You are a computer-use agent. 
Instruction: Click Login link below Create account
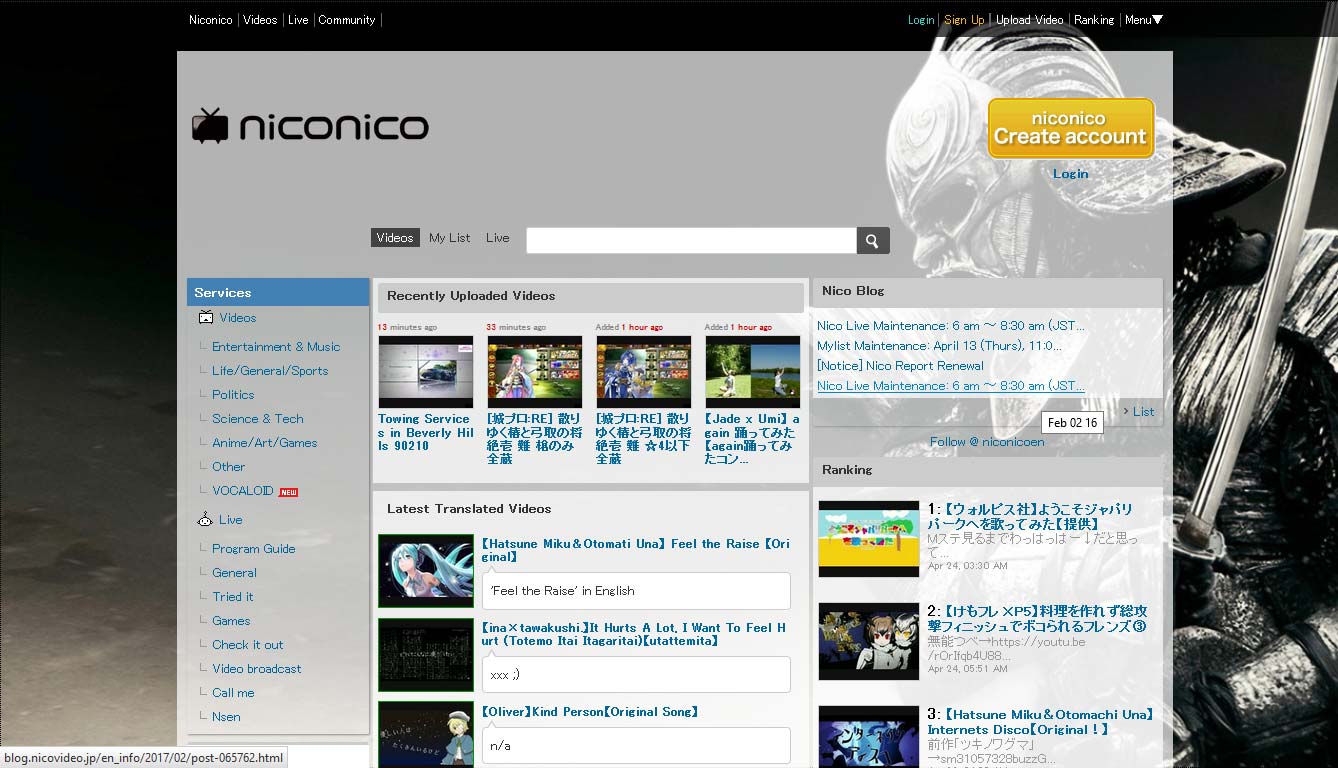click(1070, 174)
